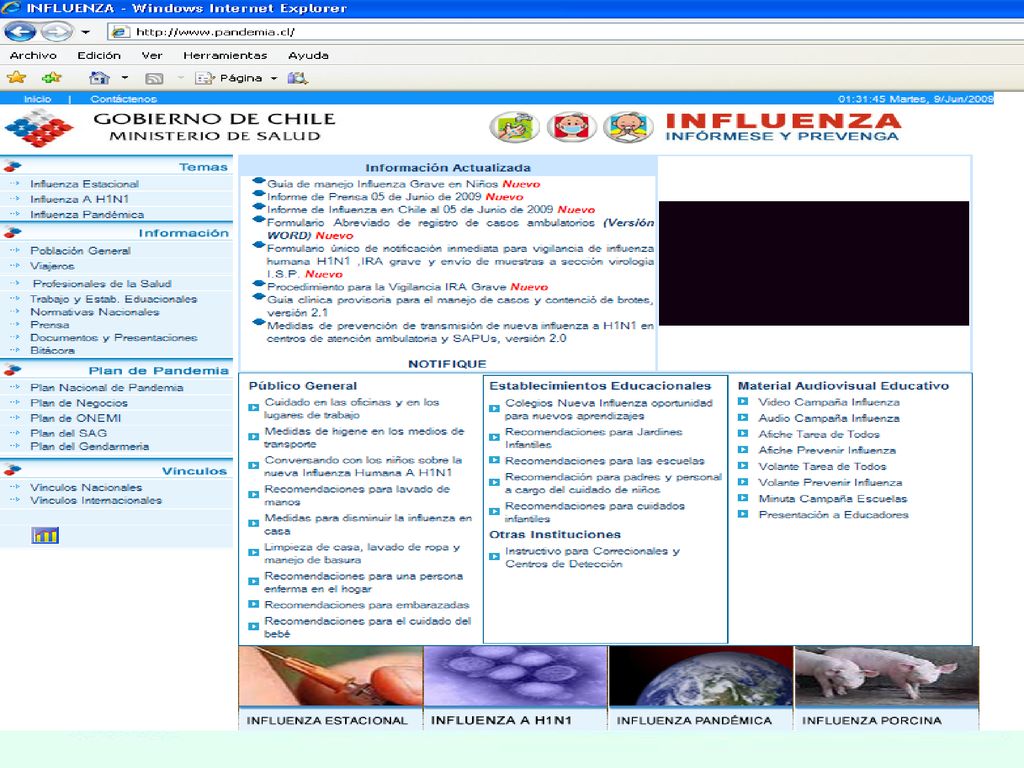Image resolution: width=1024 pixels, height=768 pixels.
Task: Click arrow icon beside Minuta Campaña Escuelas
Action: tap(743, 498)
